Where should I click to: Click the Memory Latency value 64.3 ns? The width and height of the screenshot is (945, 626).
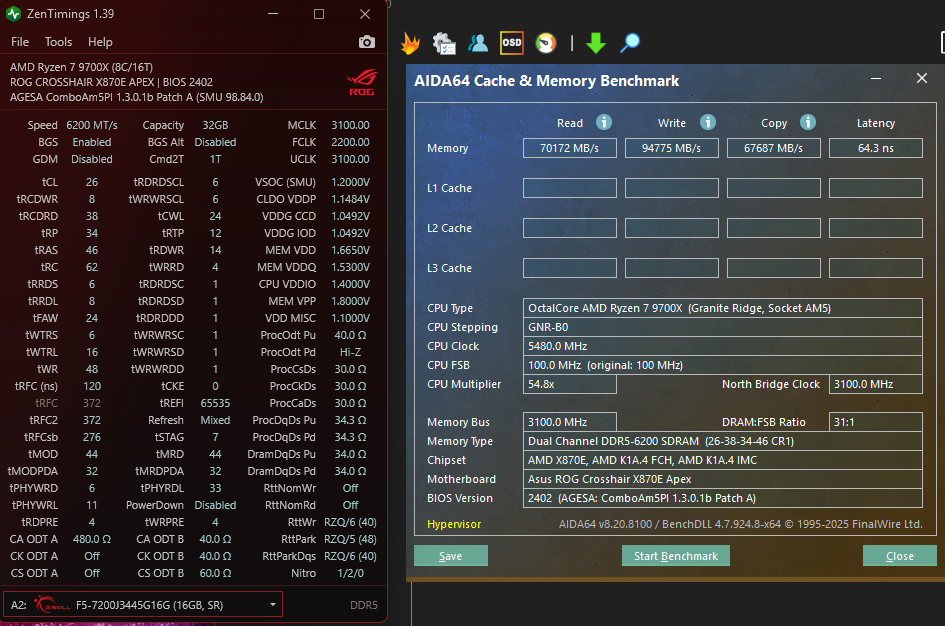point(876,148)
